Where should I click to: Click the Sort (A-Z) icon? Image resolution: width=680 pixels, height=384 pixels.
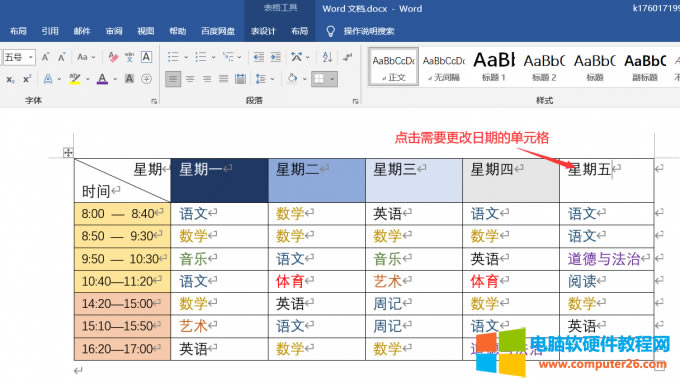coord(327,57)
